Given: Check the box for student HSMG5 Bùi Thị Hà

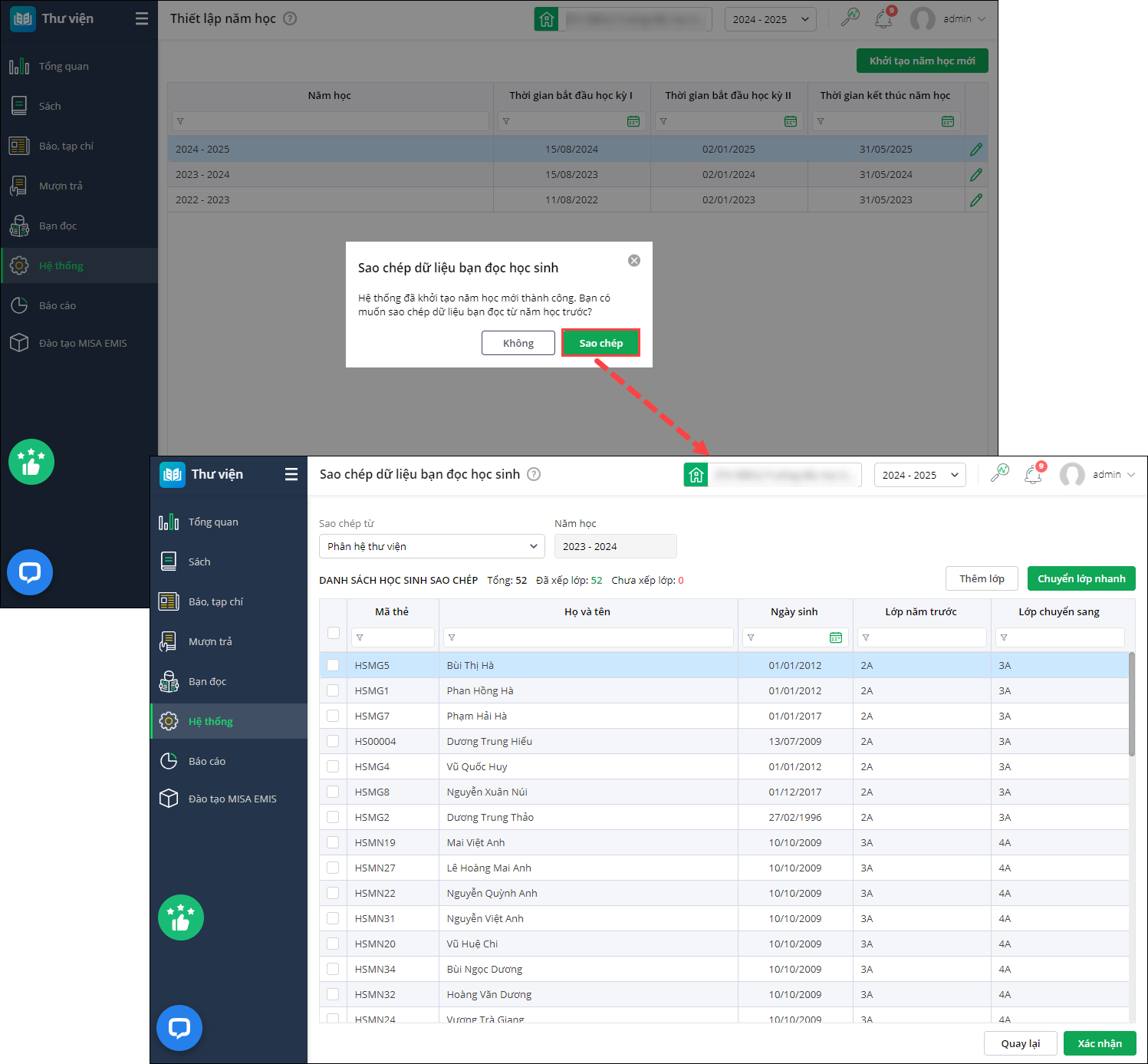Looking at the screenshot, I should point(333,665).
